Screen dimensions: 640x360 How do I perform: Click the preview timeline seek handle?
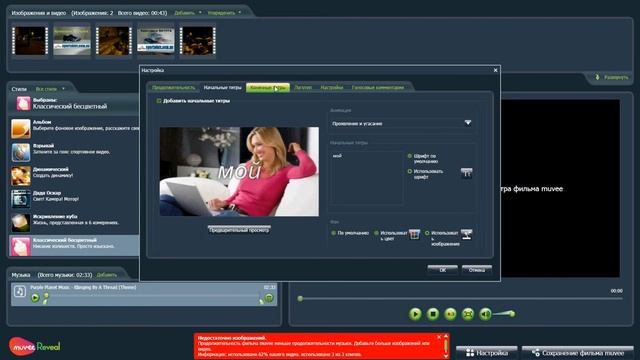(x=300, y=299)
